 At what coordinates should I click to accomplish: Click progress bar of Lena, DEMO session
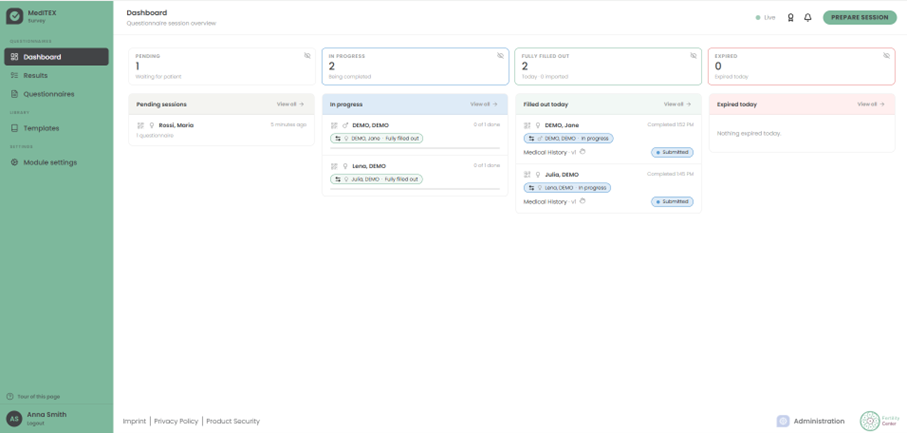(x=415, y=189)
